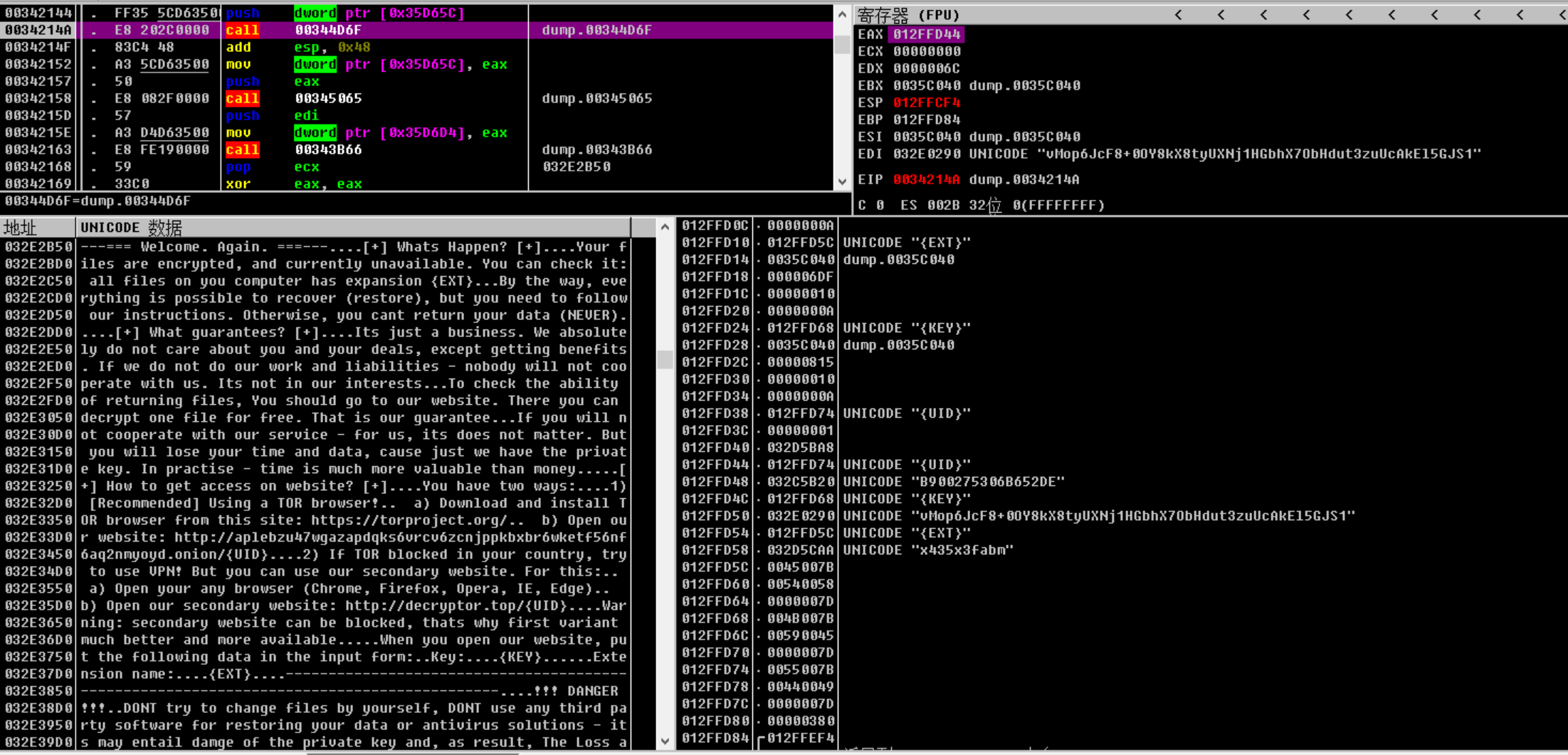Select dump row at address 032E3350
The image size is (1568, 755).
pos(315,520)
